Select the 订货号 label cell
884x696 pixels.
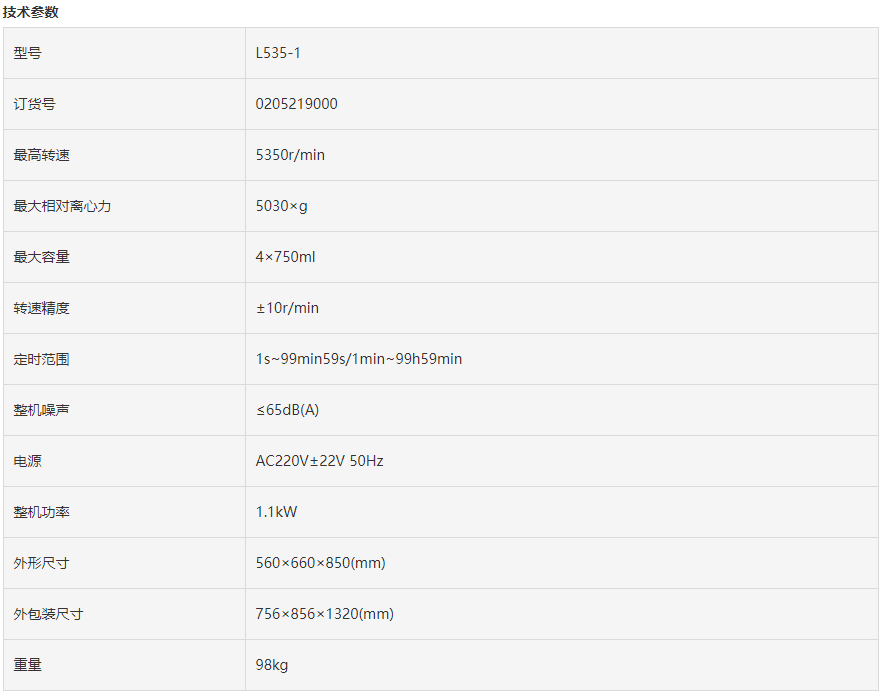click(35, 104)
